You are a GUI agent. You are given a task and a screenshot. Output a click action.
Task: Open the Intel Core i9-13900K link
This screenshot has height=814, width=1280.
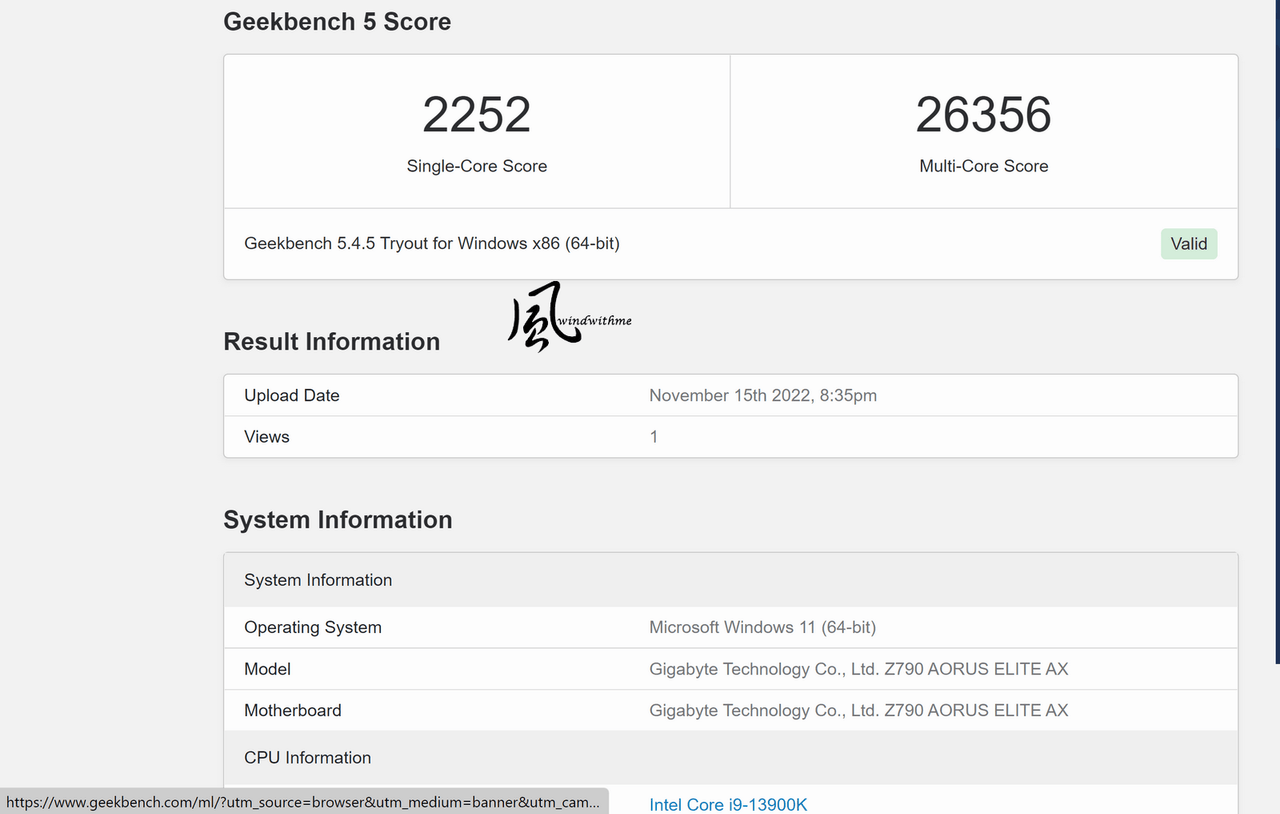[x=728, y=804]
